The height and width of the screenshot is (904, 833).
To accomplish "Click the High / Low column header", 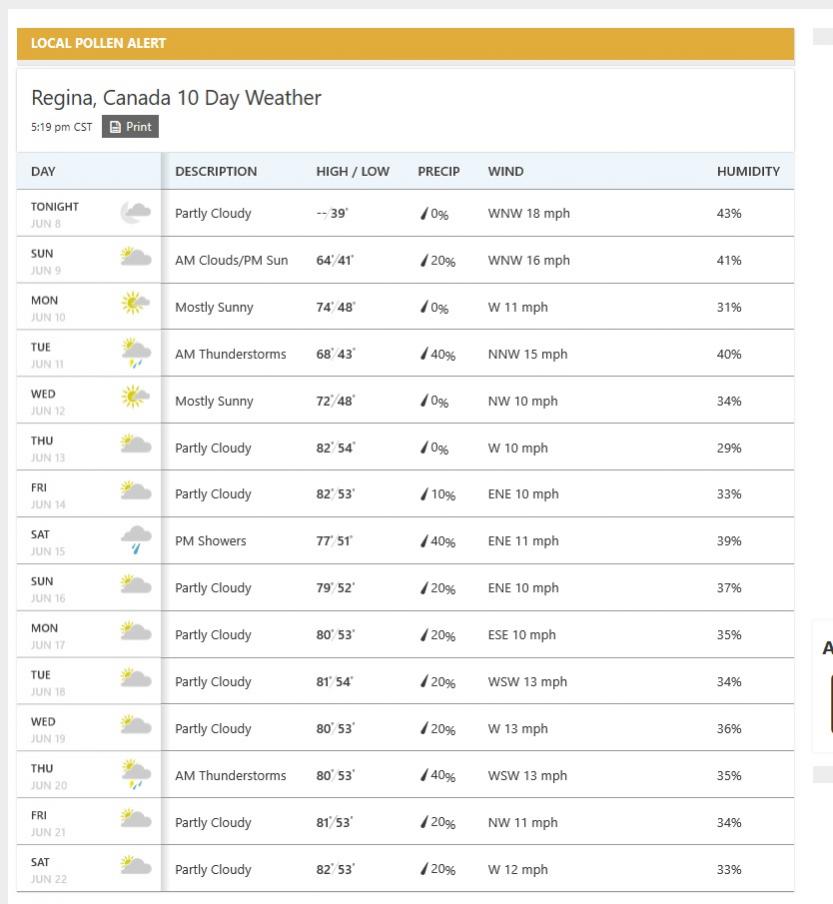I will point(352,171).
